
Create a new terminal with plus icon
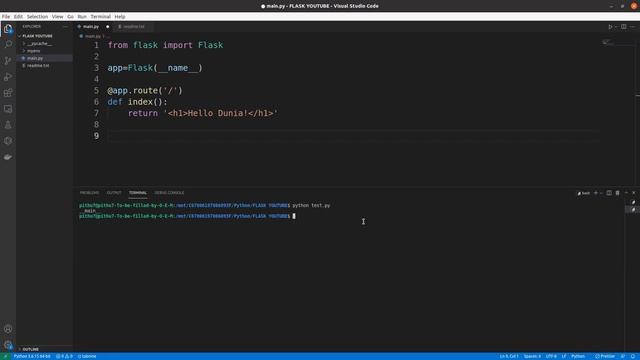tap(596, 193)
